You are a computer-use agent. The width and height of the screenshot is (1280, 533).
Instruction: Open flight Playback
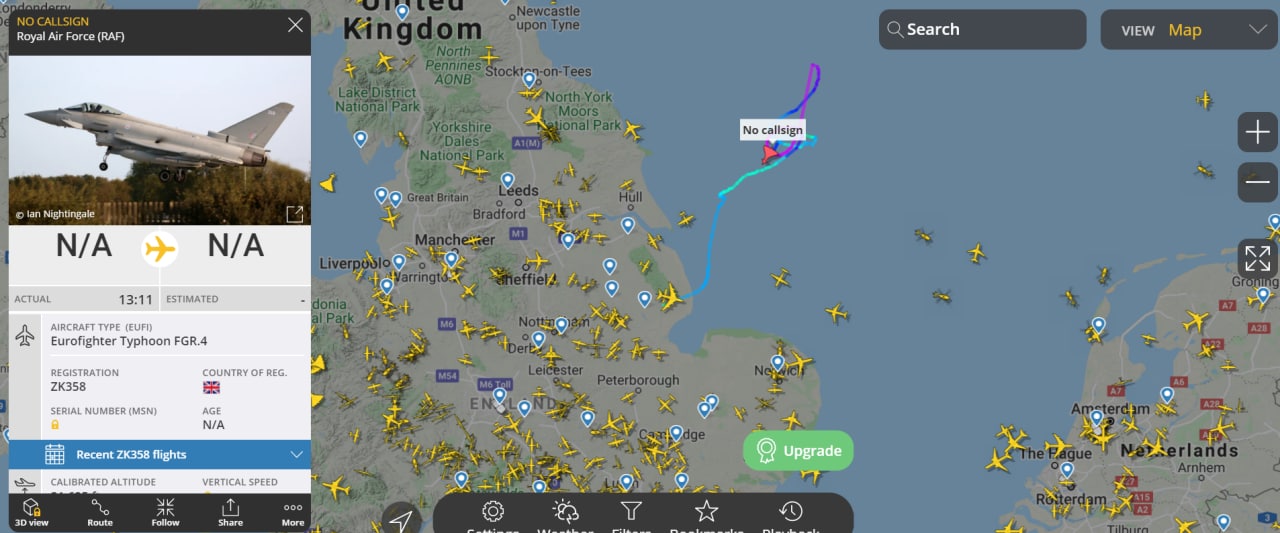pyautogui.click(x=790, y=517)
